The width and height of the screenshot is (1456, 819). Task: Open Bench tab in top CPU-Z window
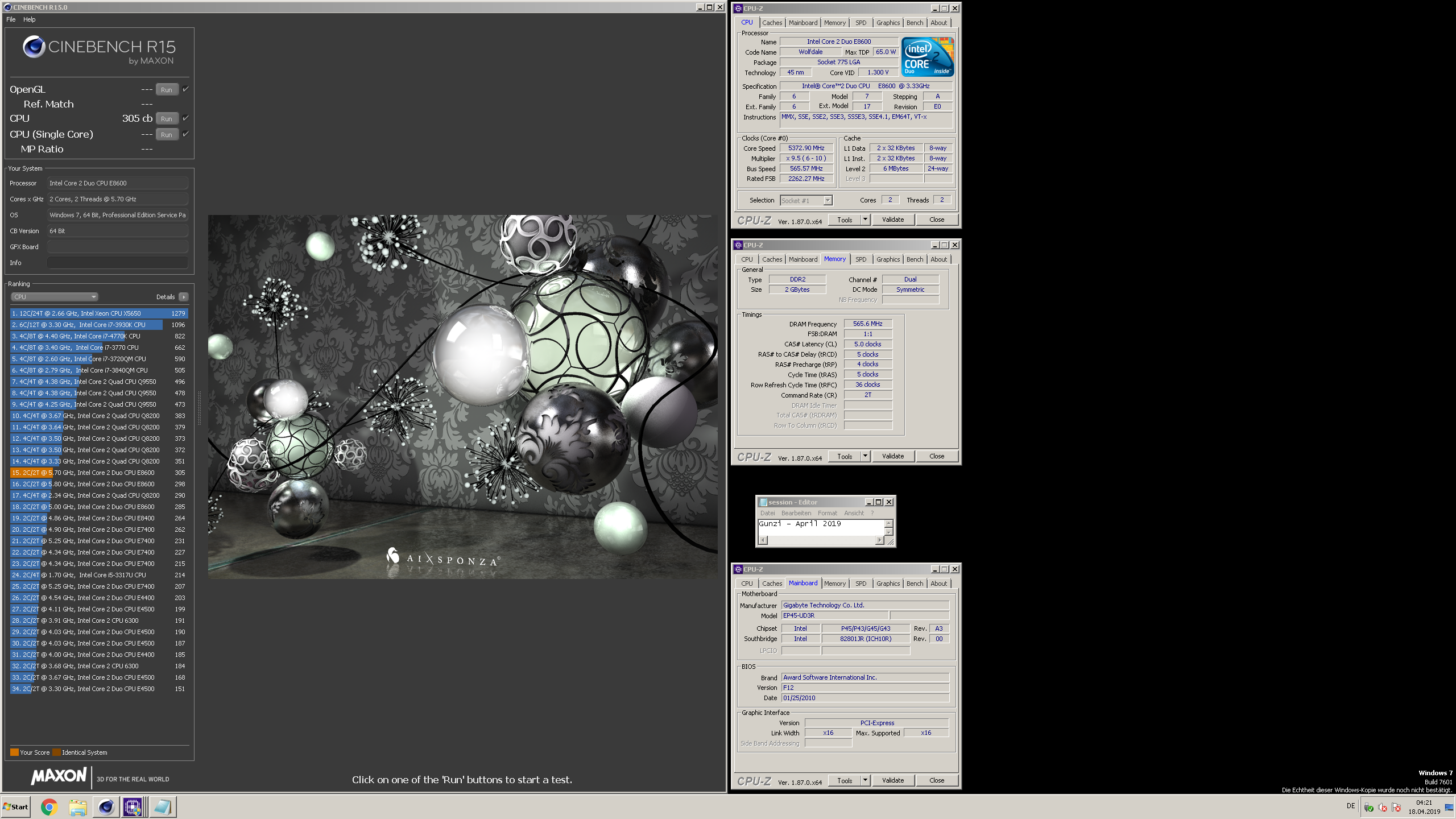[915, 23]
